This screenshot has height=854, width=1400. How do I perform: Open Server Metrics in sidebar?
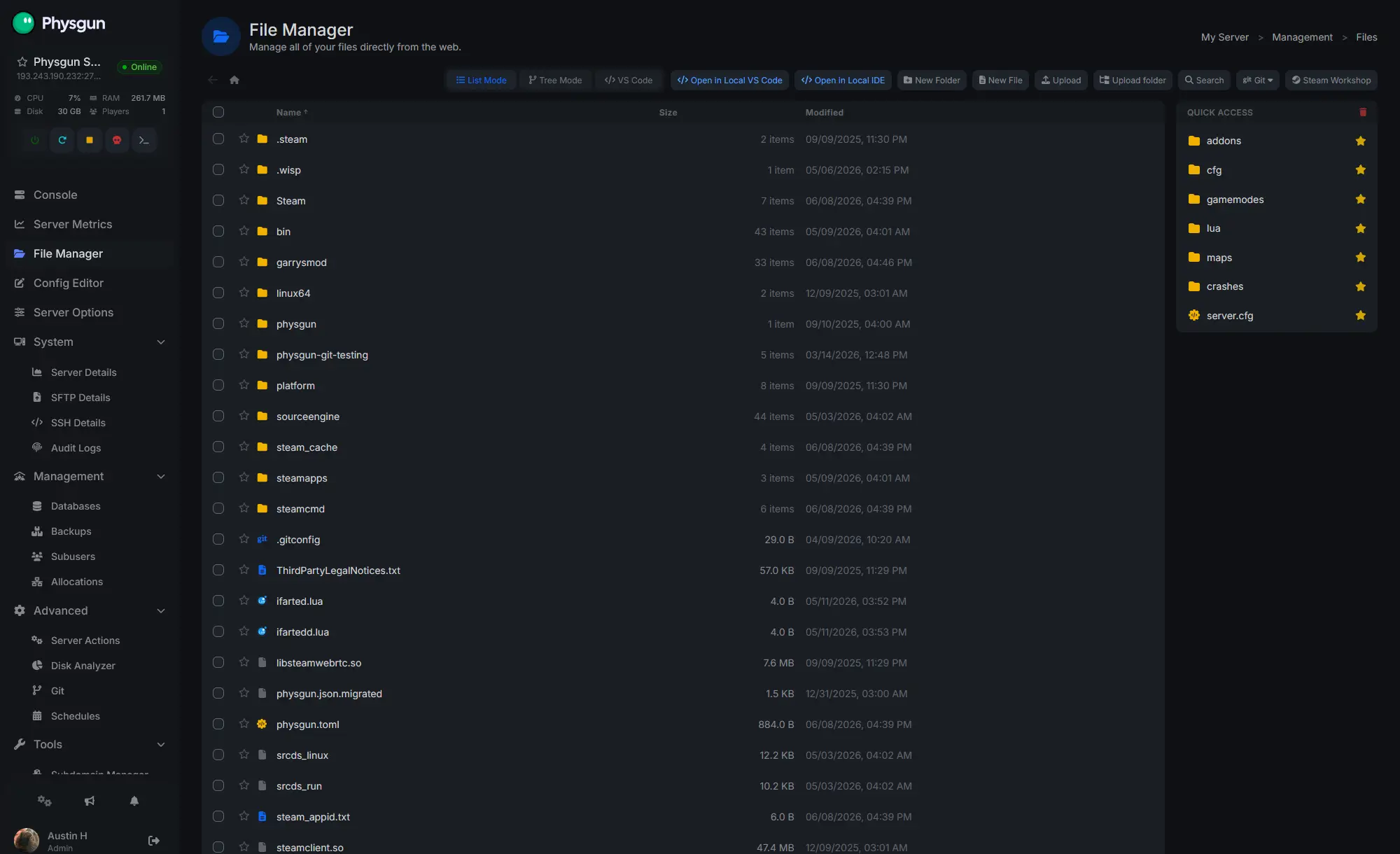pyautogui.click(x=89, y=224)
